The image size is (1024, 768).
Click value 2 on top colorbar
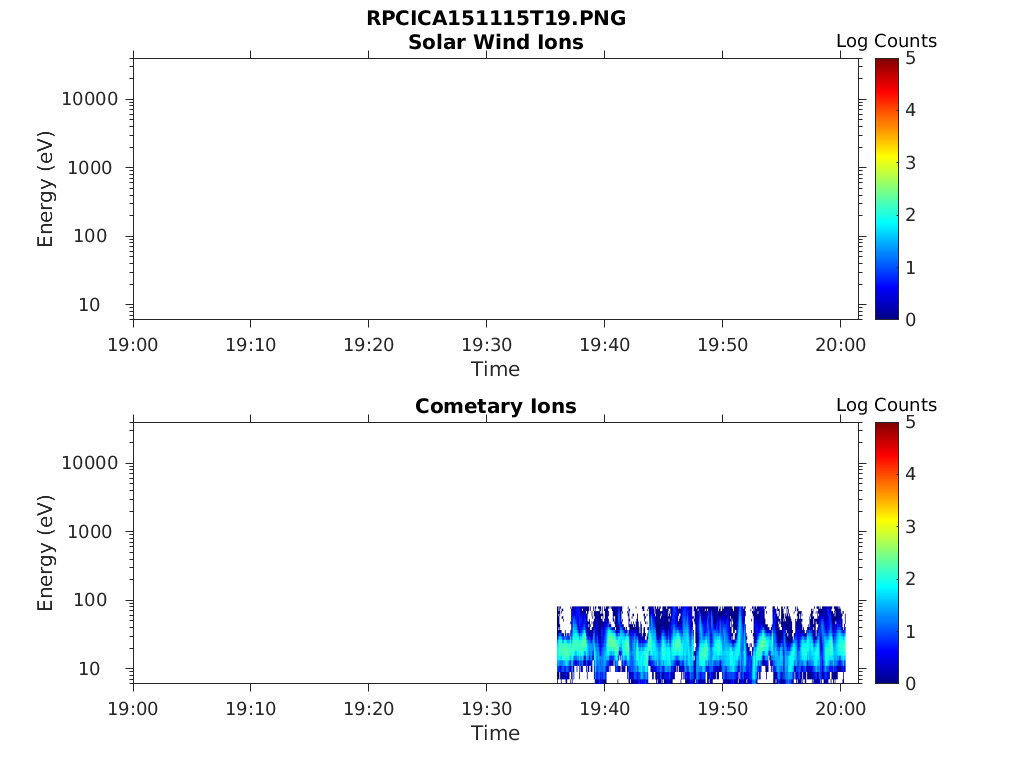pos(910,215)
